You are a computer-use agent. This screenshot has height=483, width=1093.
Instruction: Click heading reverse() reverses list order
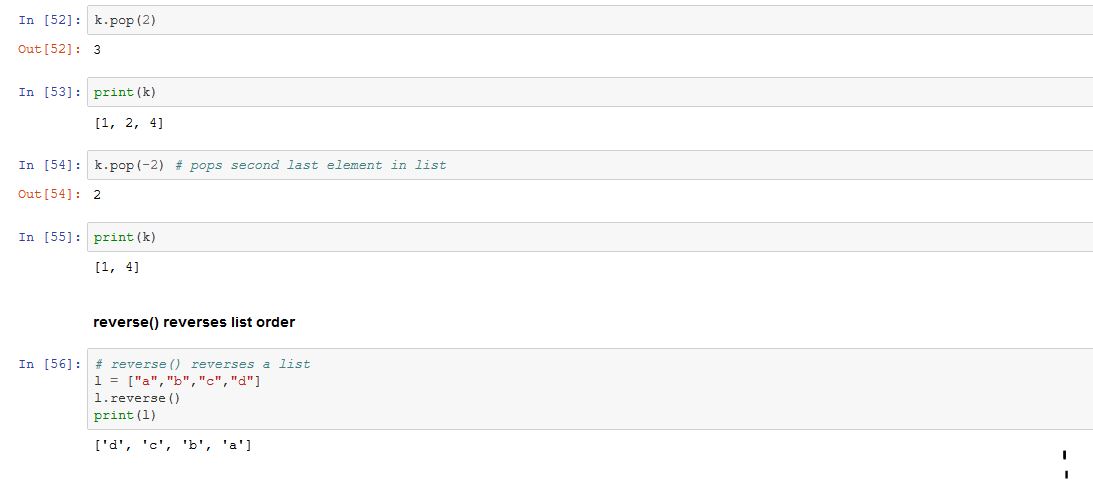pos(194,323)
